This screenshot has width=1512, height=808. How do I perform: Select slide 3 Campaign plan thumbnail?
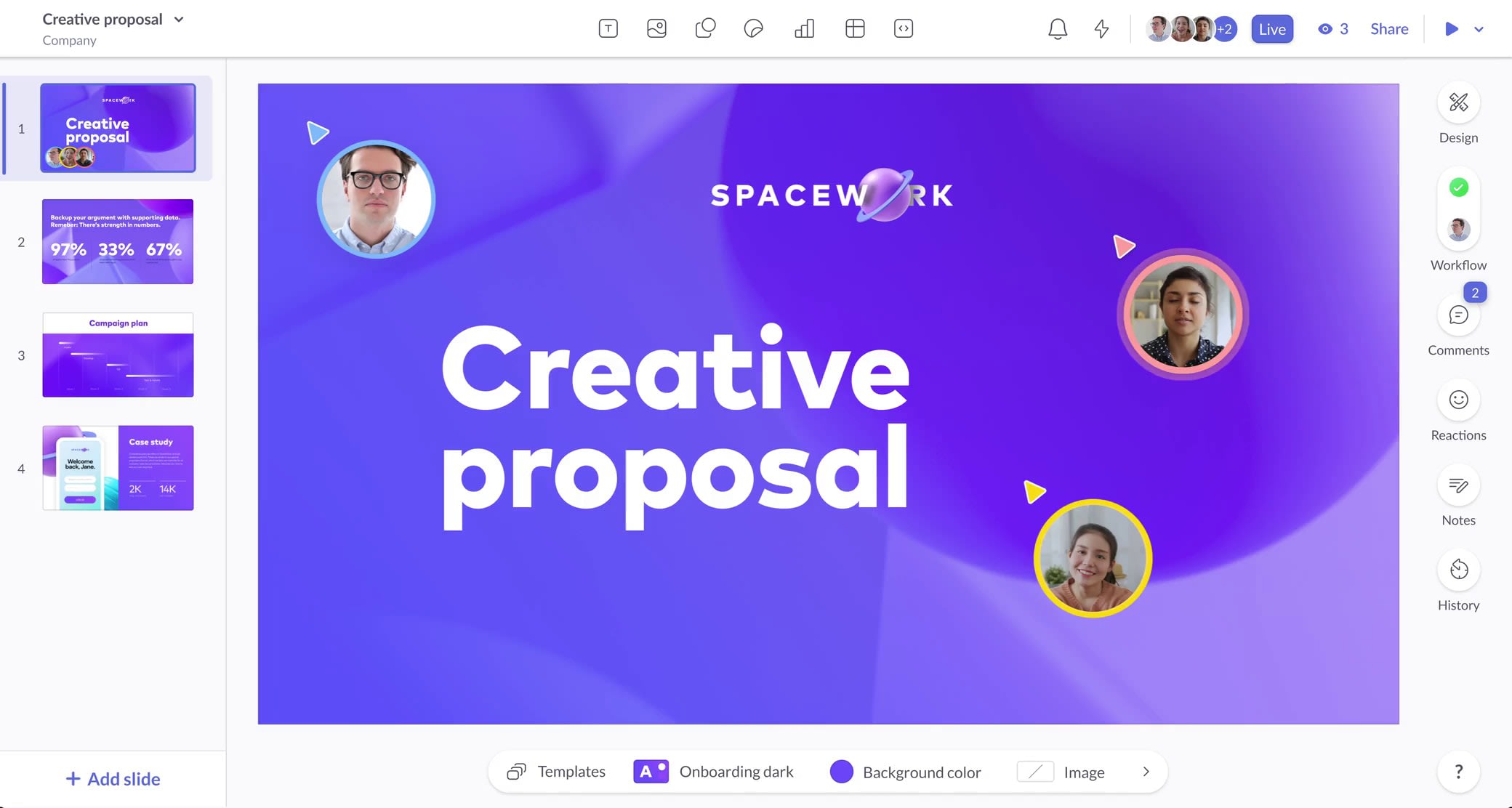pyautogui.click(x=117, y=354)
